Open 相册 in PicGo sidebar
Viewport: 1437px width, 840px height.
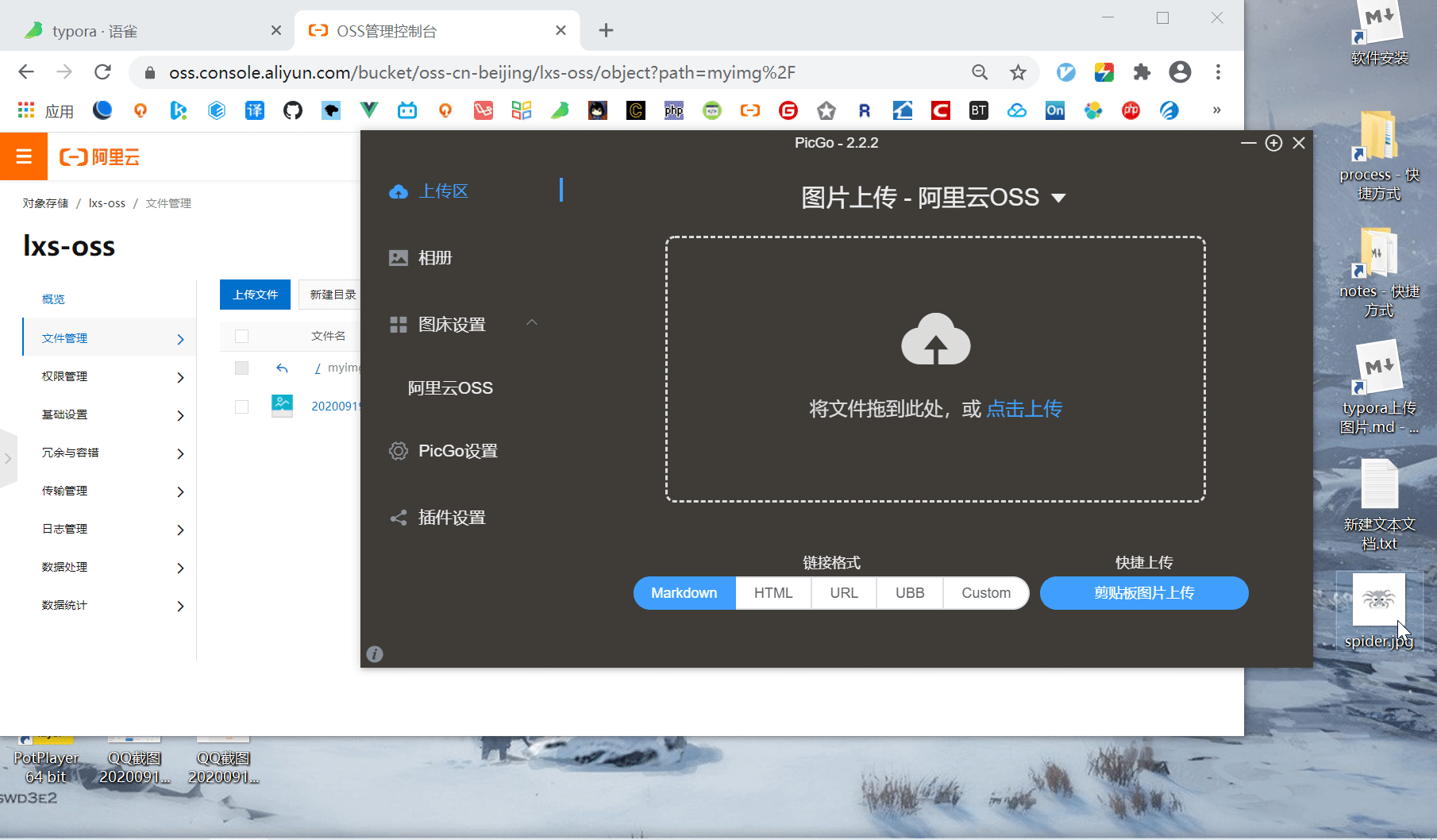point(435,258)
